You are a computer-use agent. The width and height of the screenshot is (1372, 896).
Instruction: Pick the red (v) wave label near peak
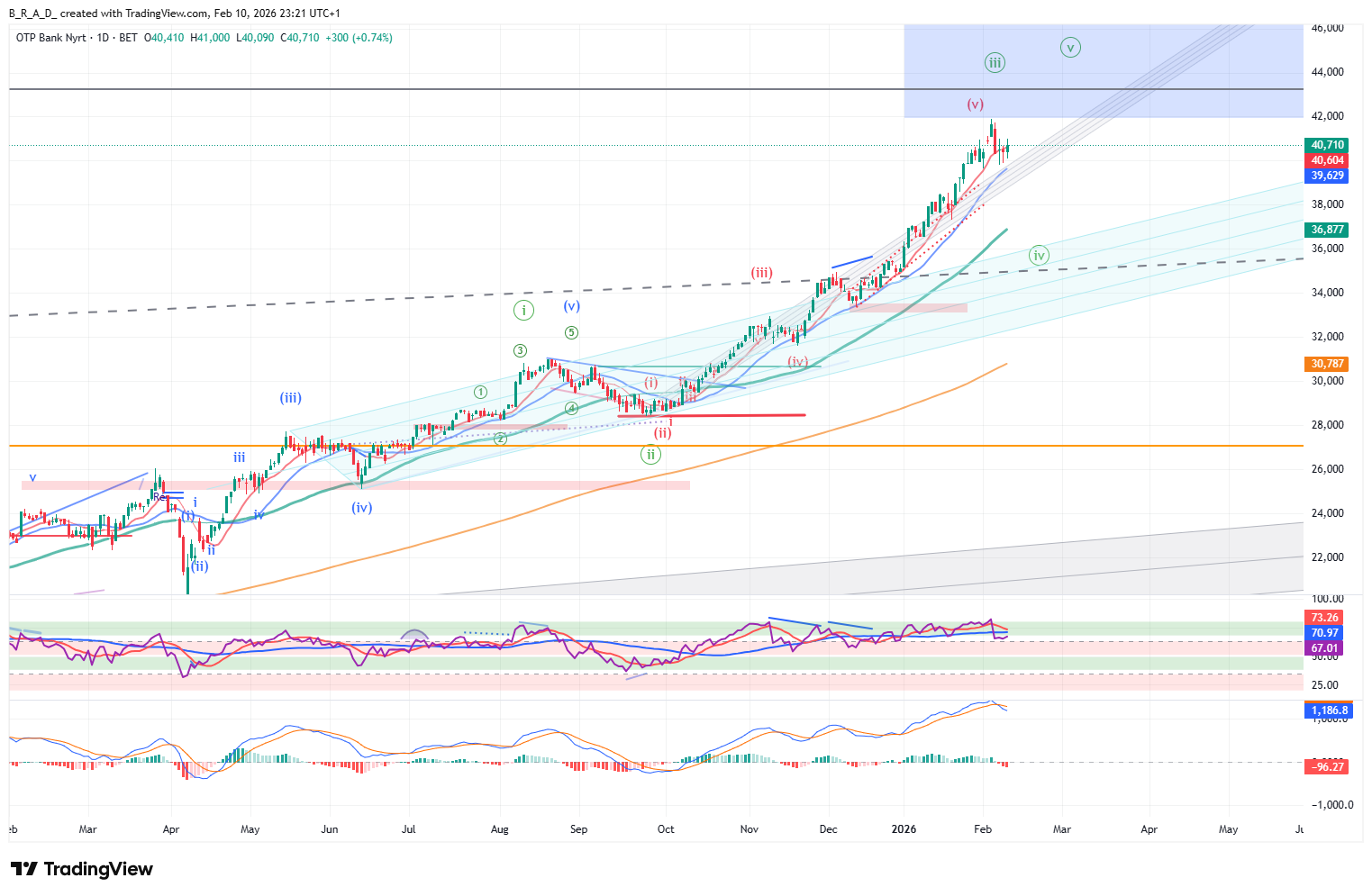(975, 104)
